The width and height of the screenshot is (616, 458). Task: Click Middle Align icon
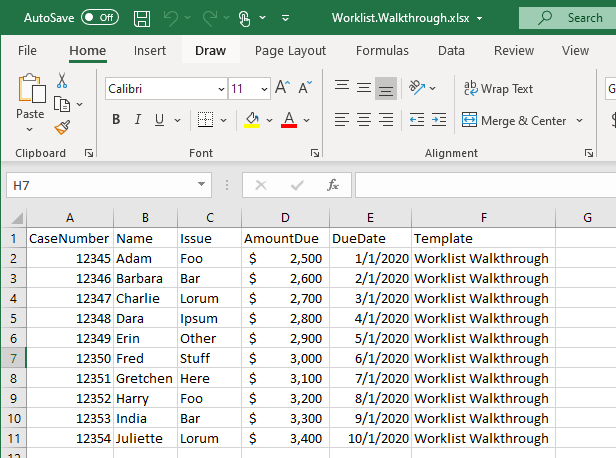(364, 88)
